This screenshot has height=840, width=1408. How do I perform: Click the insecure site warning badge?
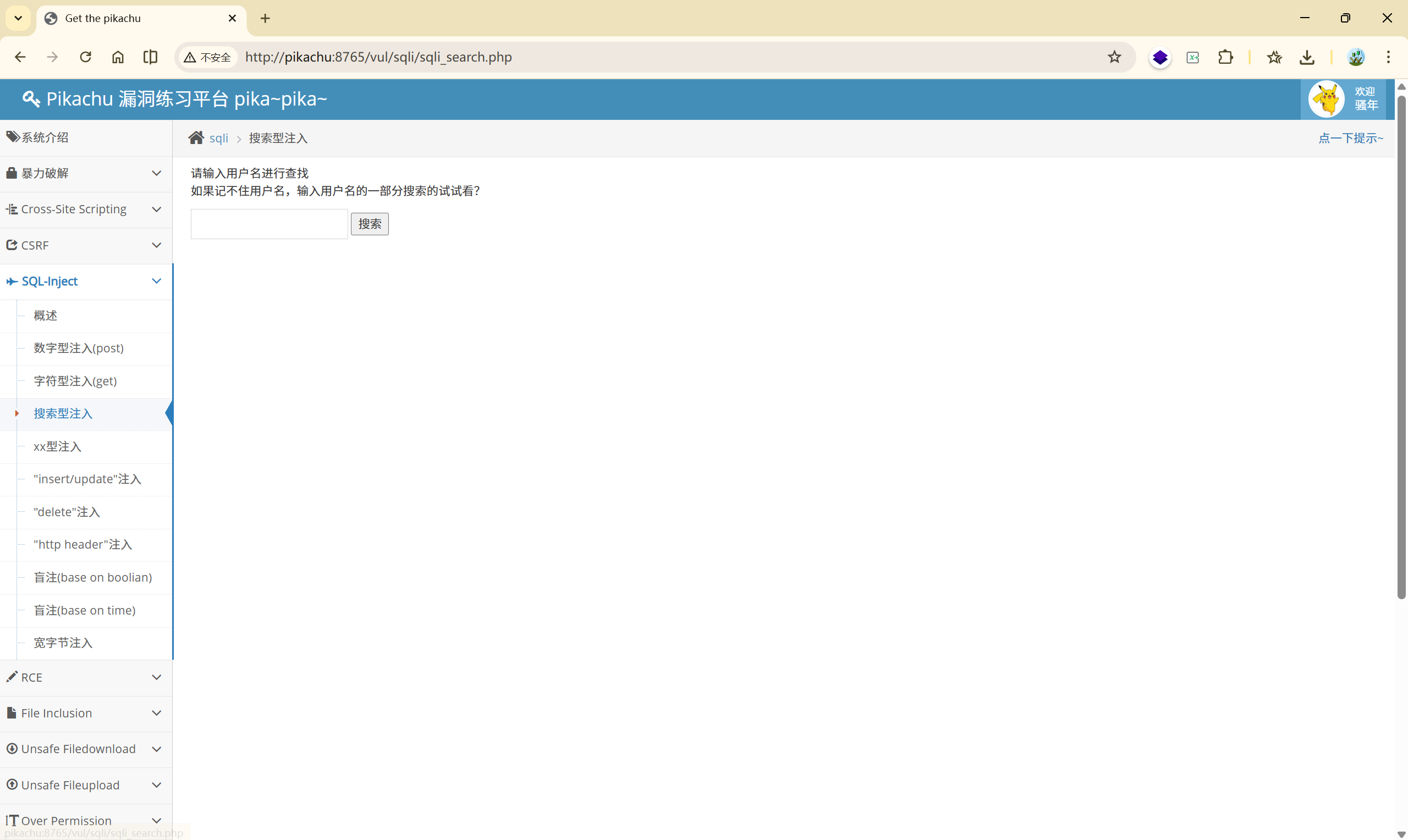click(x=207, y=57)
